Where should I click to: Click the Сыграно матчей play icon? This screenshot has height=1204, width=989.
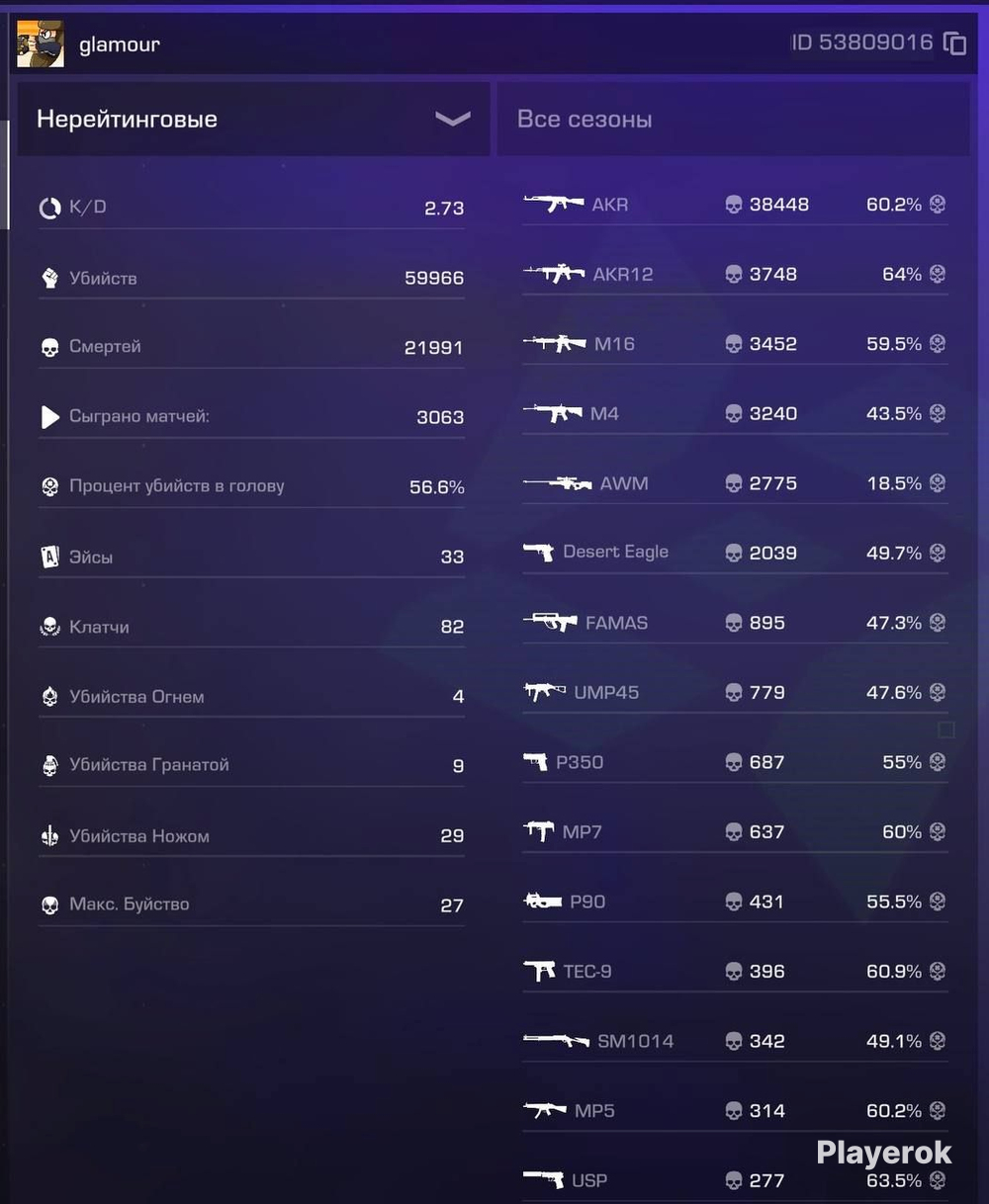point(49,417)
